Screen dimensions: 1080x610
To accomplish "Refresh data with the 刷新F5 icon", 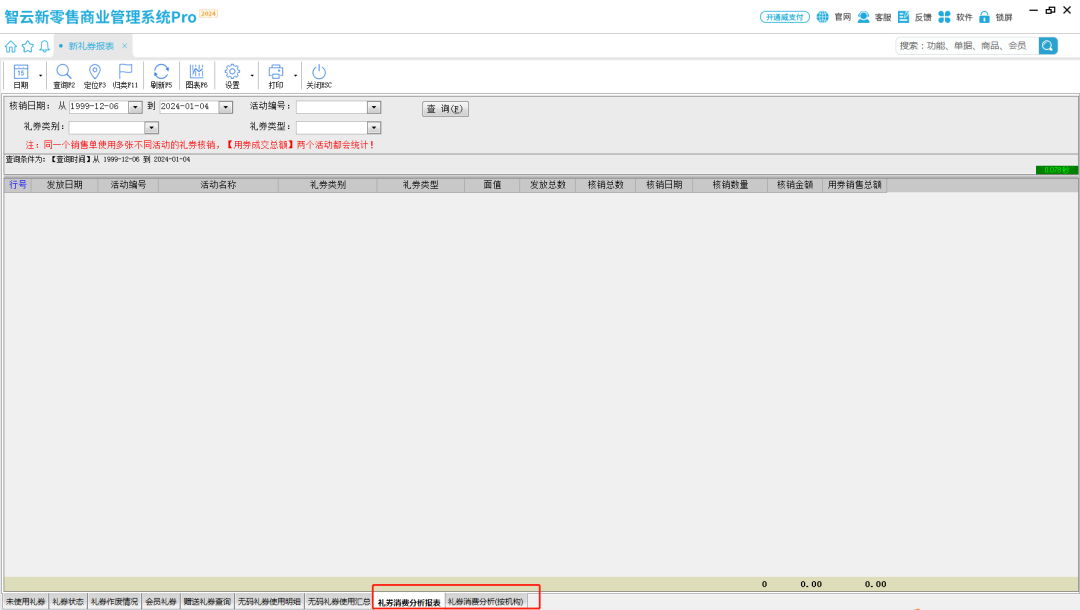I will click(x=161, y=73).
